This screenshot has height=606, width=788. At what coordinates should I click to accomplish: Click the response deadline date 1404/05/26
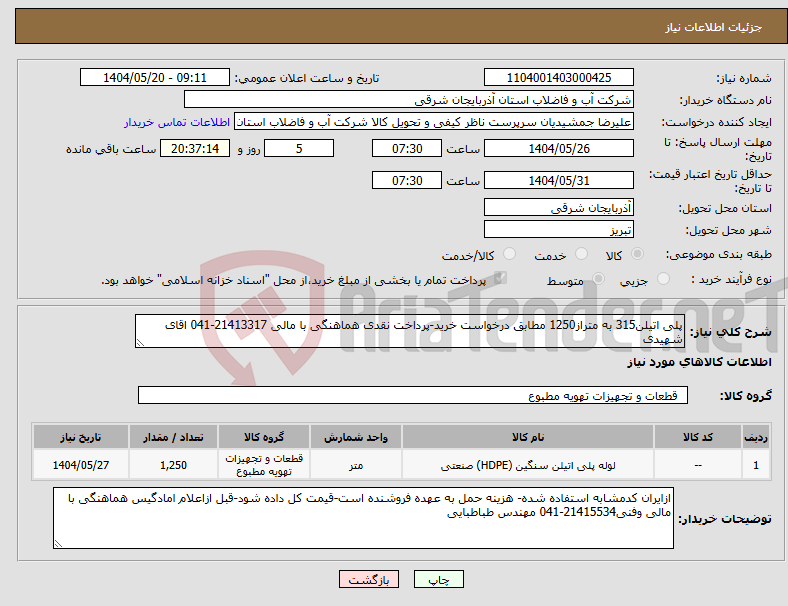click(x=558, y=149)
